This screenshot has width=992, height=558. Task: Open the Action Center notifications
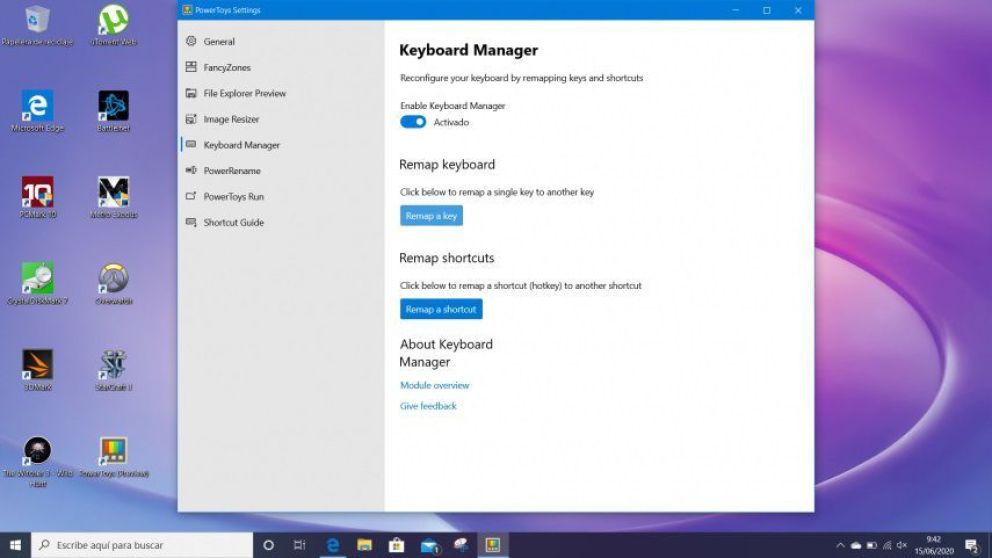click(x=972, y=545)
